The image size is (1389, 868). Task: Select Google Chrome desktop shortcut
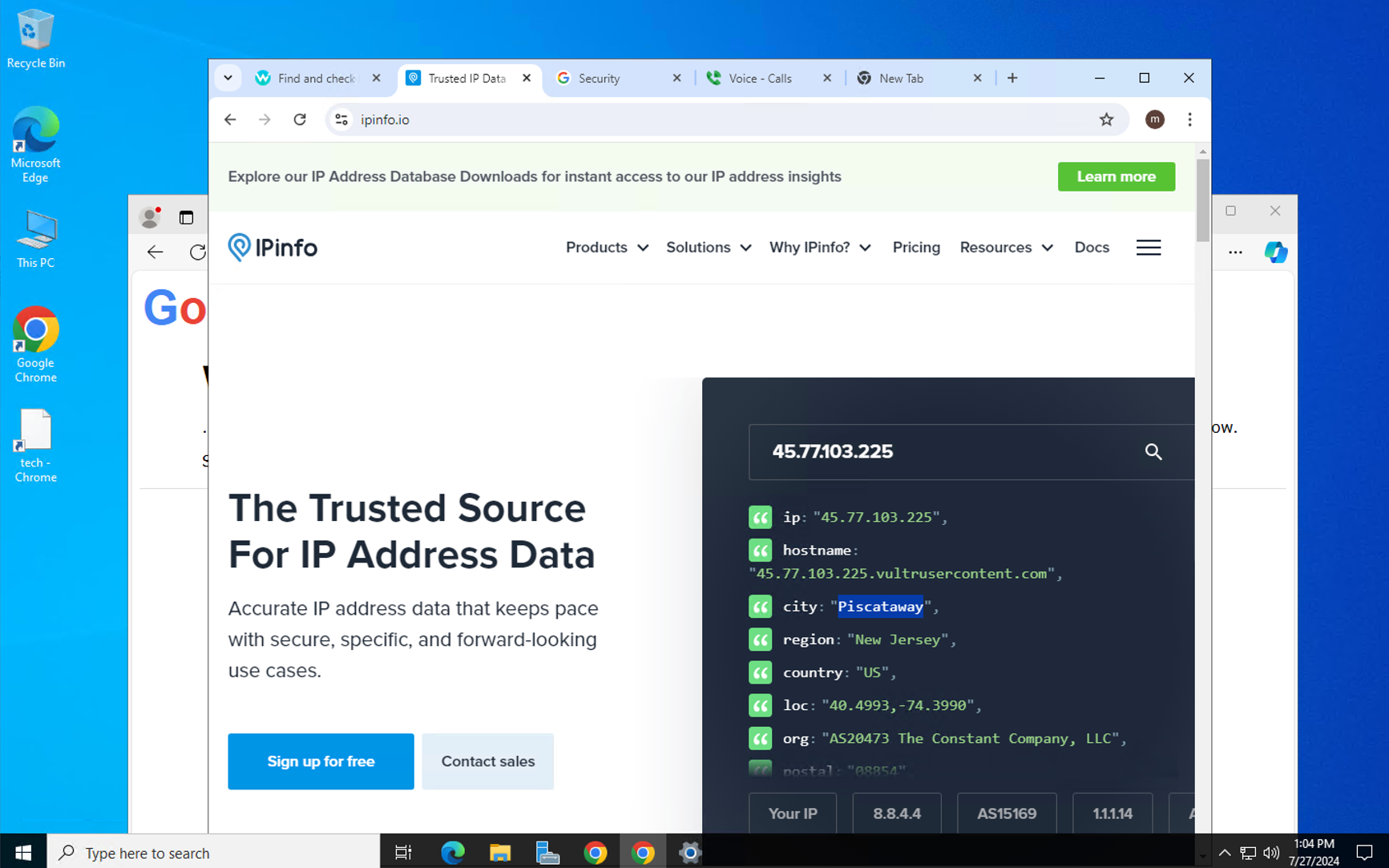35,345
